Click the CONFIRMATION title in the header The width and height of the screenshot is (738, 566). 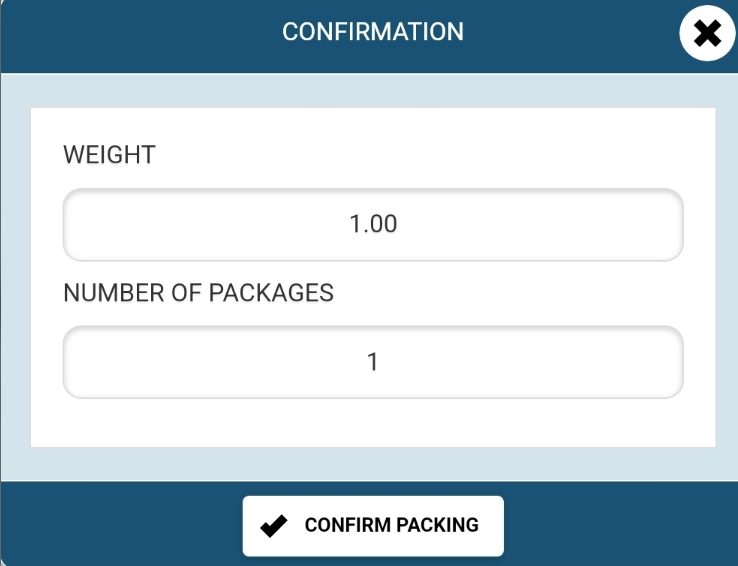[x=373, y=32]
